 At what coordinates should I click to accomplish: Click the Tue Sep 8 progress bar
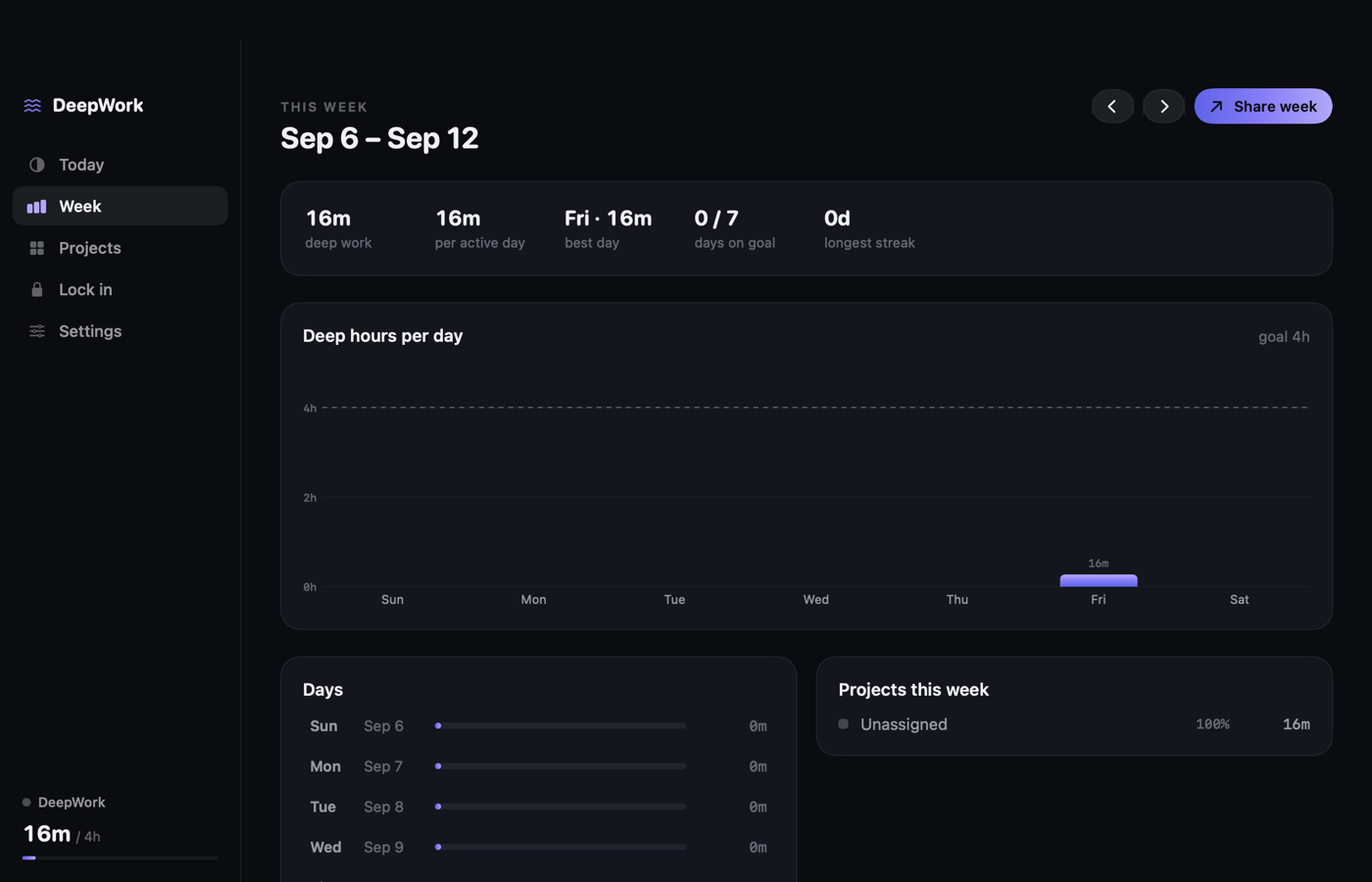(561, 807)
